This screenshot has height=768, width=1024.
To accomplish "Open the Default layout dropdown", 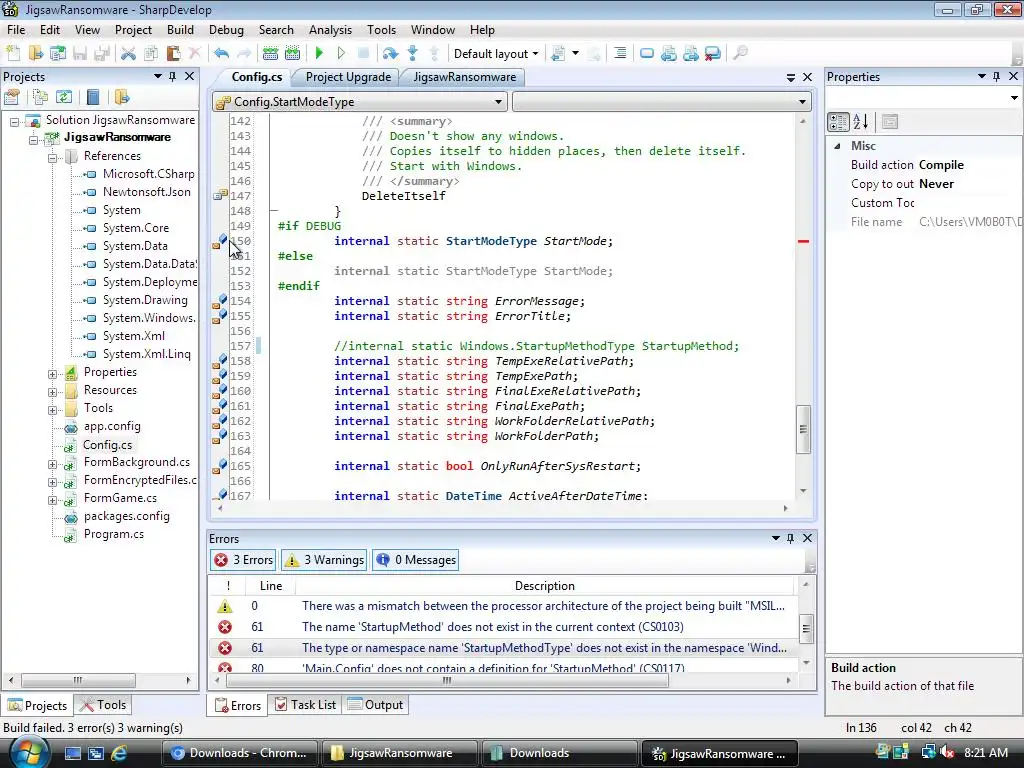I will pyautogui.click(x=496, y=53).
